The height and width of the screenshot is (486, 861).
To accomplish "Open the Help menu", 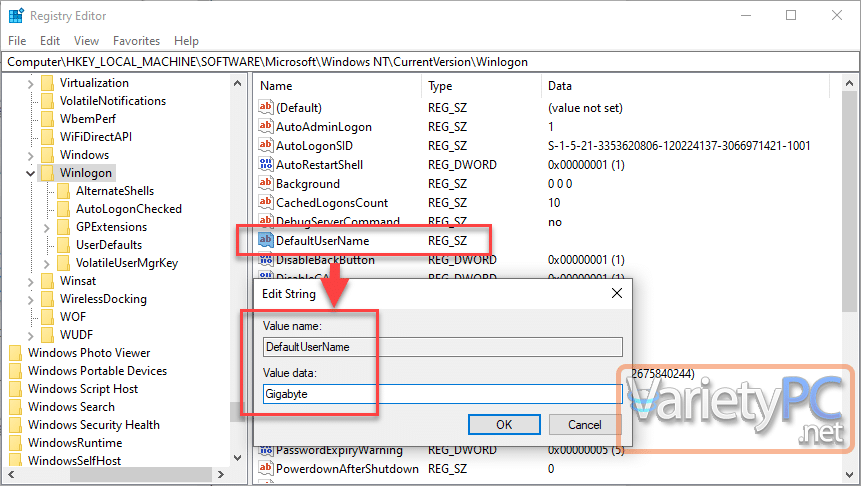I will (x=186, y=41).
